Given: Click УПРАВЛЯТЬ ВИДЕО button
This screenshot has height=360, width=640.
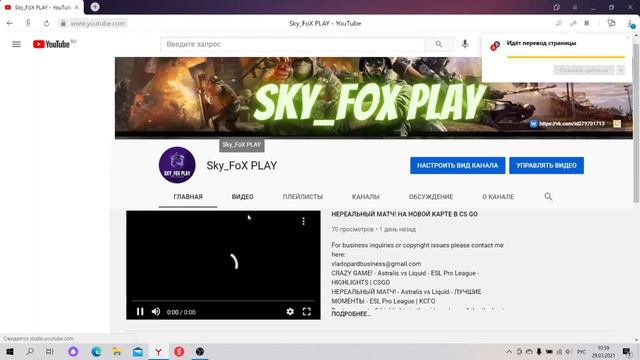Looking at the screenshot, I should [x=547, y=165].
